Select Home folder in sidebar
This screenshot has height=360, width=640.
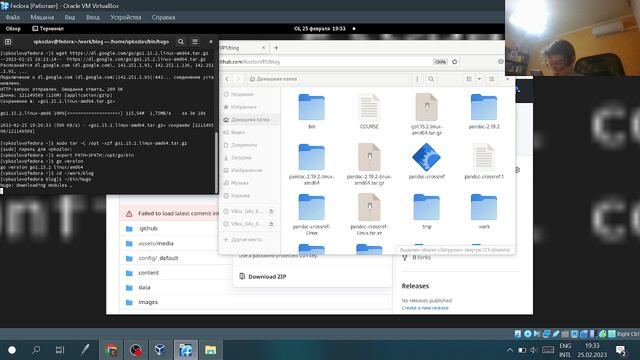click(x=250, y=120)
